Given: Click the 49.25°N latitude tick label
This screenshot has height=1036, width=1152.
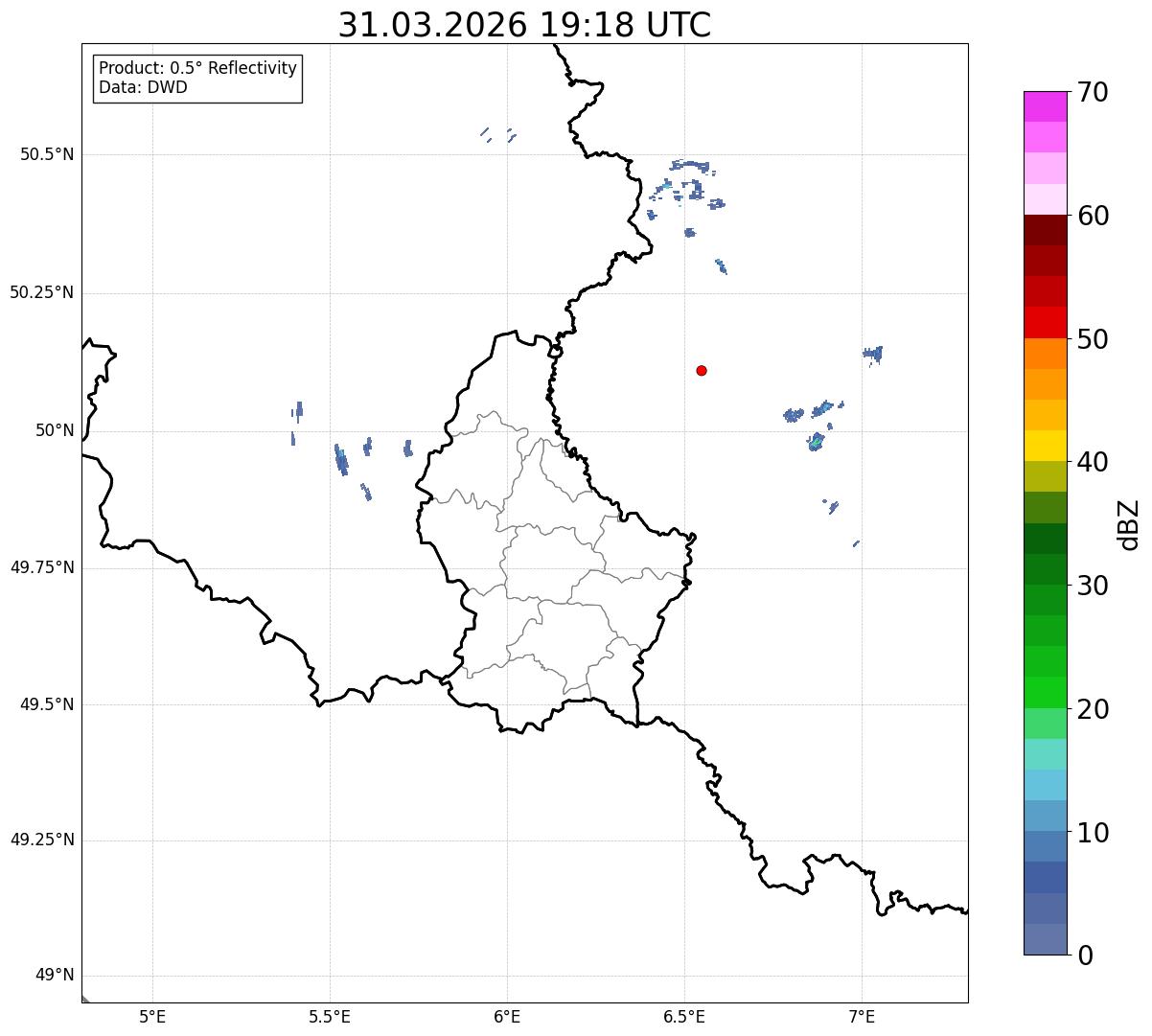Looking at the screenshot, I should (42, 840).
